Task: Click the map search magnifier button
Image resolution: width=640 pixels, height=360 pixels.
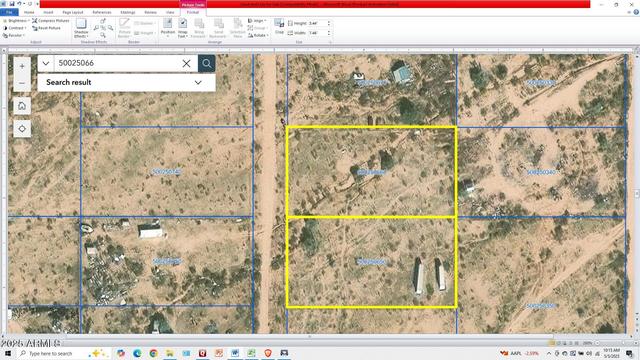Action: (207, 64)
